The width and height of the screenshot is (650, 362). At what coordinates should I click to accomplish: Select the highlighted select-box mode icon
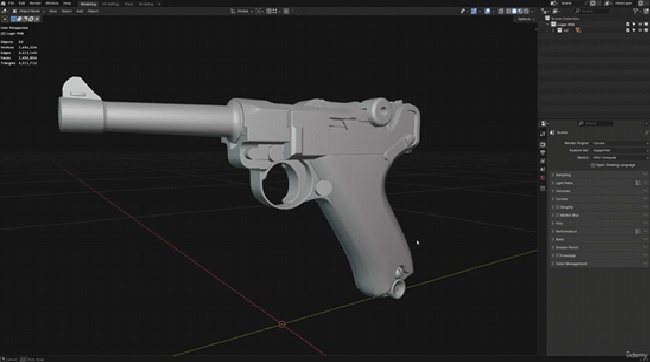(14, 19)
